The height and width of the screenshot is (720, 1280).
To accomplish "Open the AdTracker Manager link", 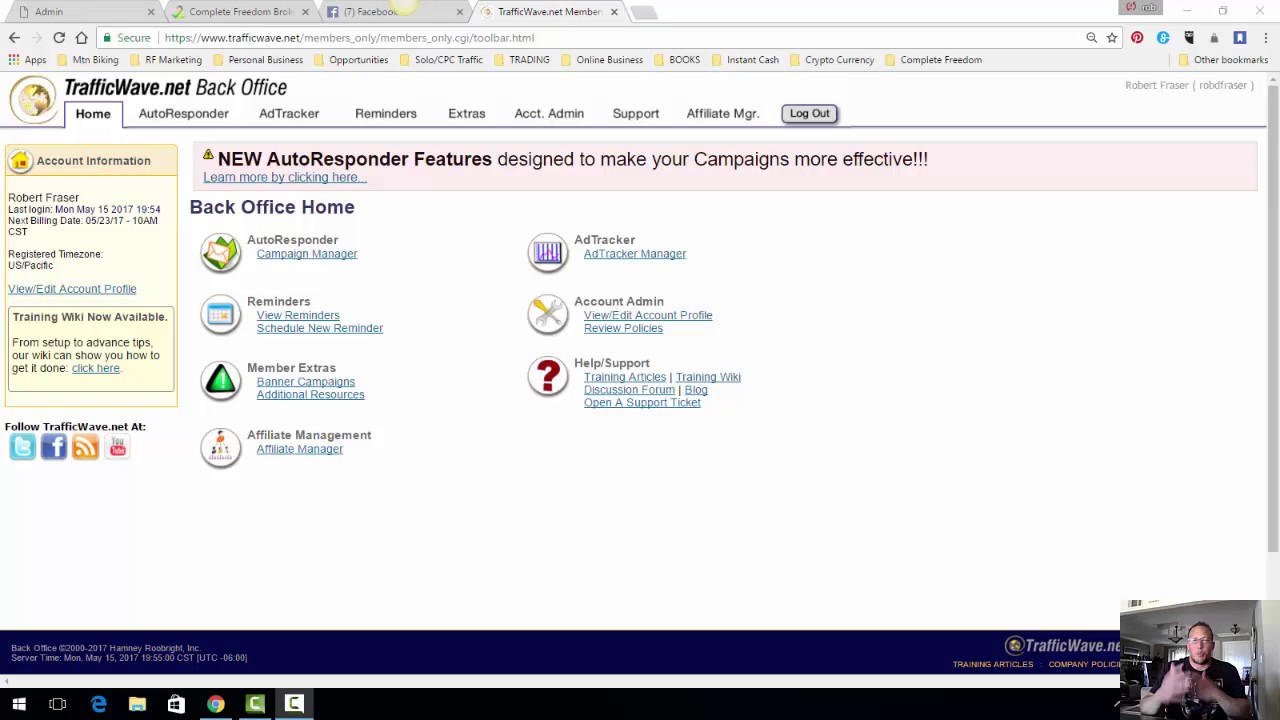I will (635, 254).
